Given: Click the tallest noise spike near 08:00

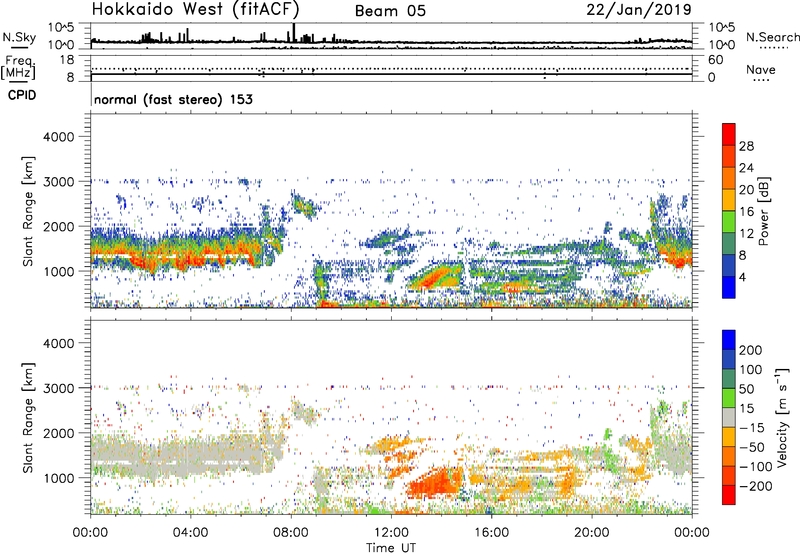Looking at the screenshot, I should (293, 32).
